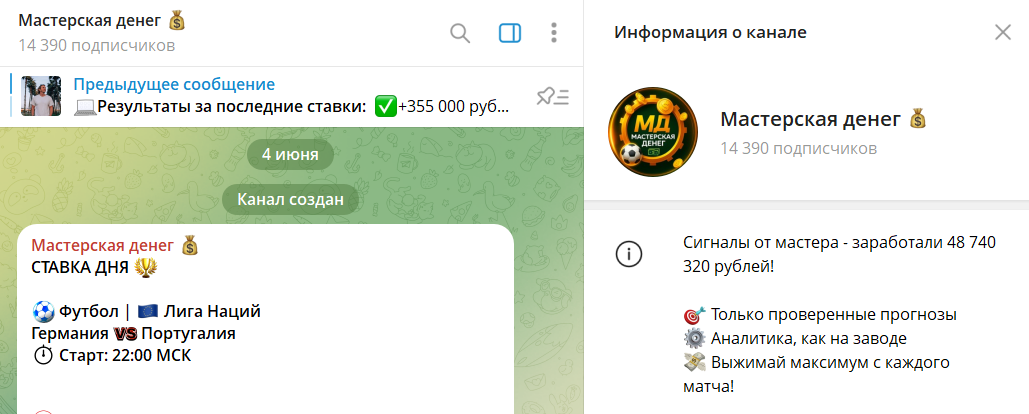Click the trophy emoji after 'СТАВКА ДНЯ'
Viewport: 1029px width, 414px height.
click(x=145, y=268)
